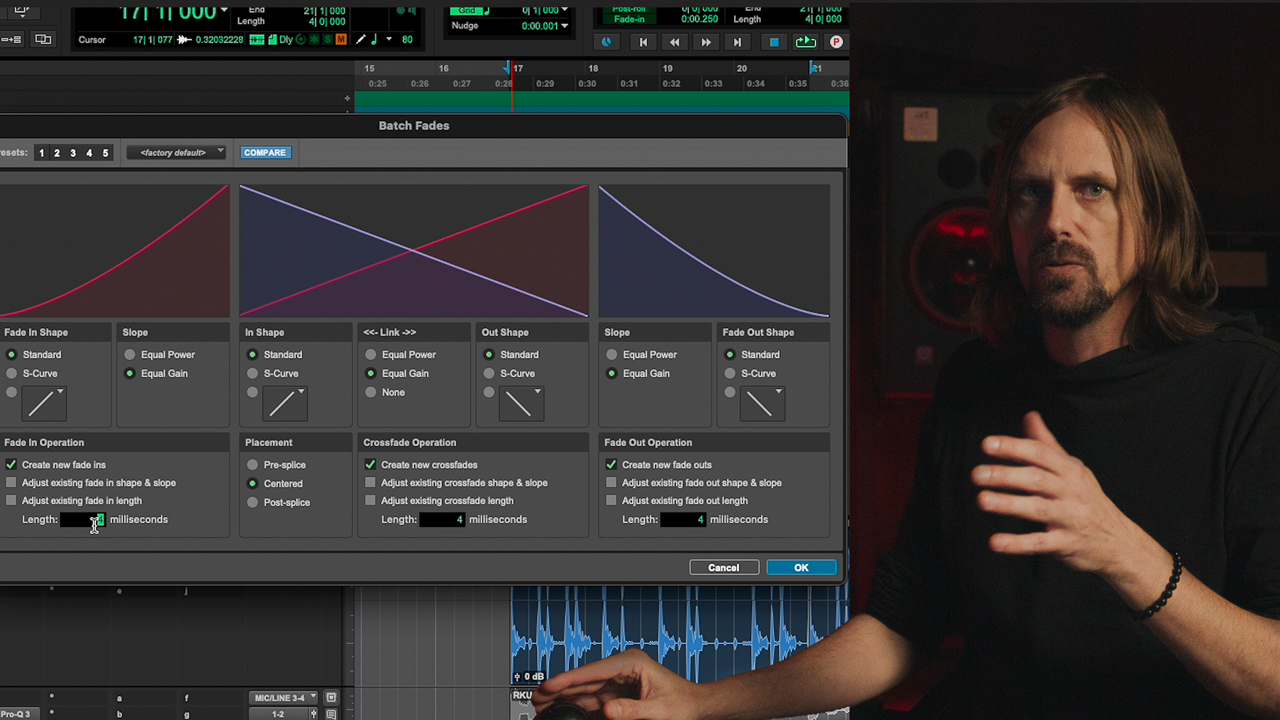1280x720 pixels.
Task: Click the waveform icon next to Cursor value
Action: pyautogui.click(x=184, y=40)
